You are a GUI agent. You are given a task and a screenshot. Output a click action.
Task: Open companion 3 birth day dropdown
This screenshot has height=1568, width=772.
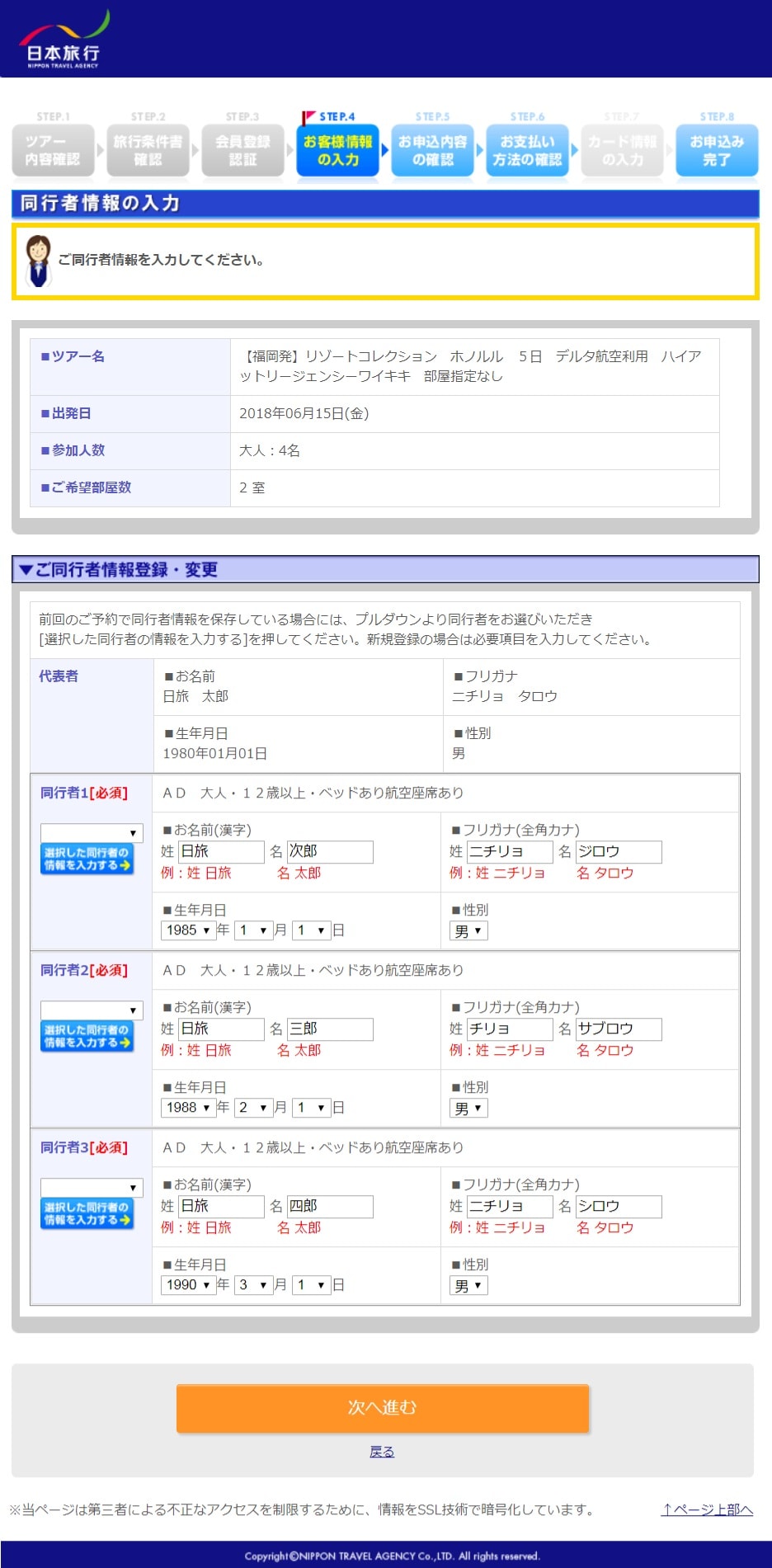pyautogui.click(x=311, y=1285)
